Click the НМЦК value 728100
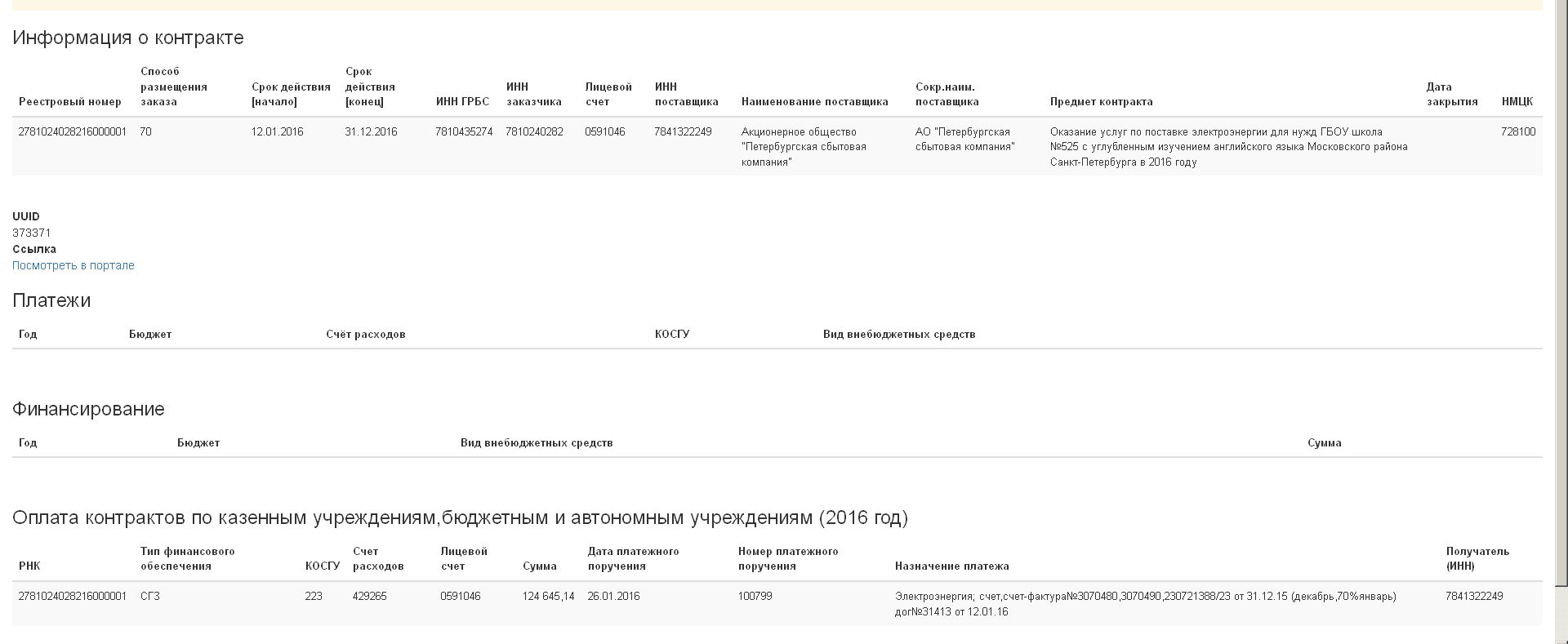 (1517, 131)
